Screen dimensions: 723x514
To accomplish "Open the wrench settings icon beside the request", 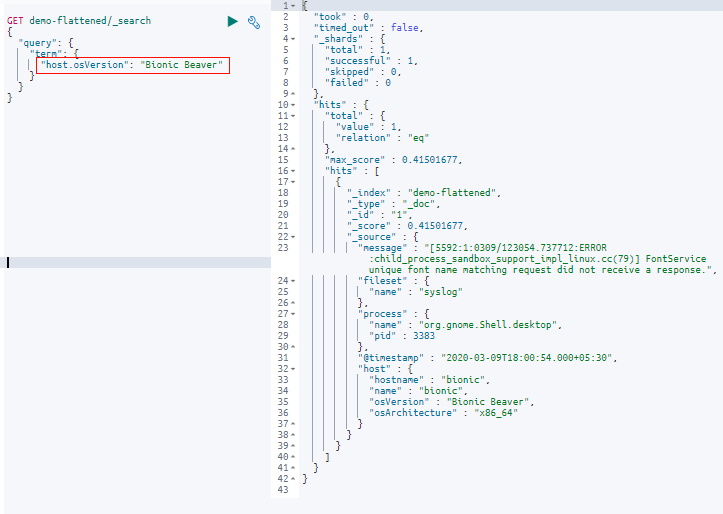I will click(254, 22).
